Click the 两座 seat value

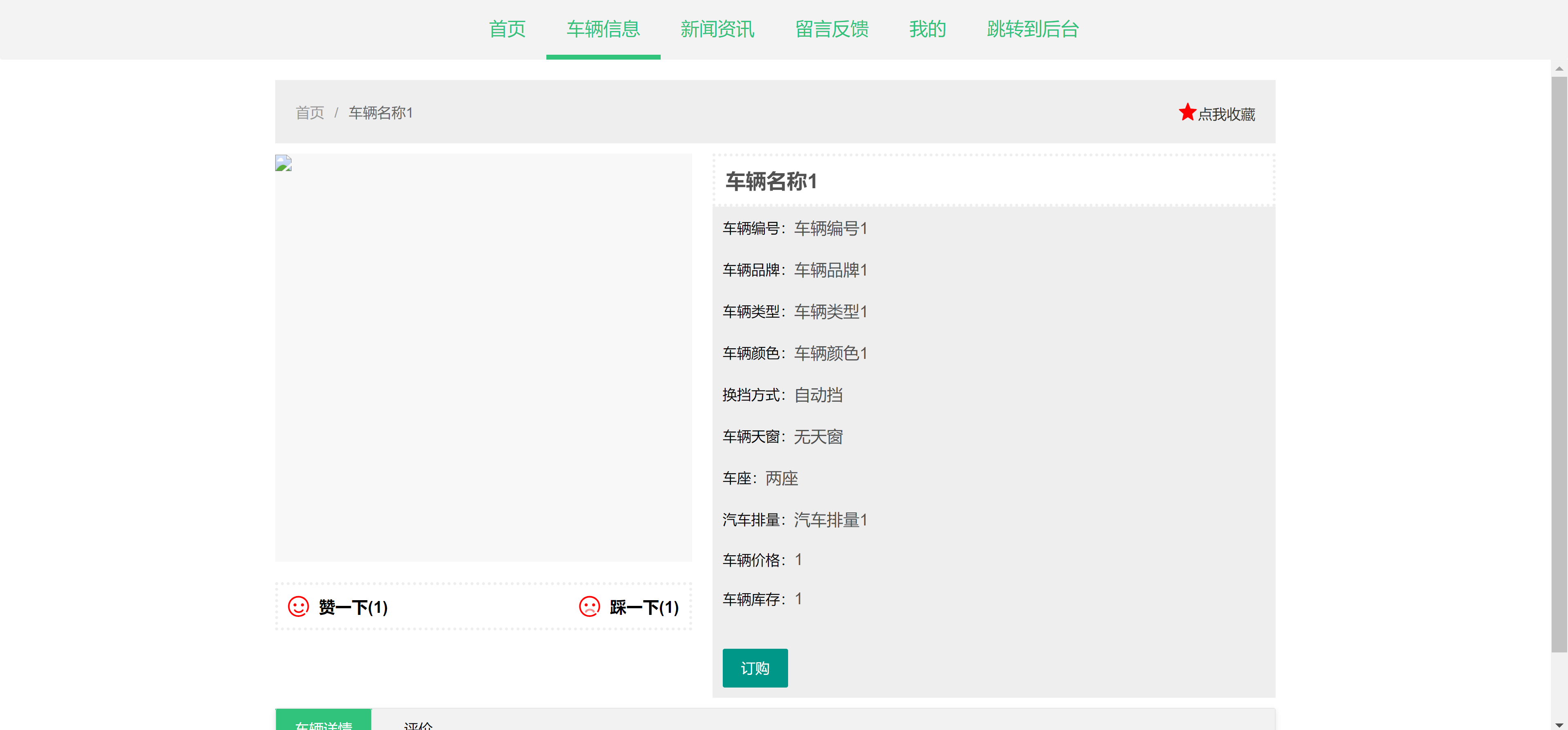(782, 479)
